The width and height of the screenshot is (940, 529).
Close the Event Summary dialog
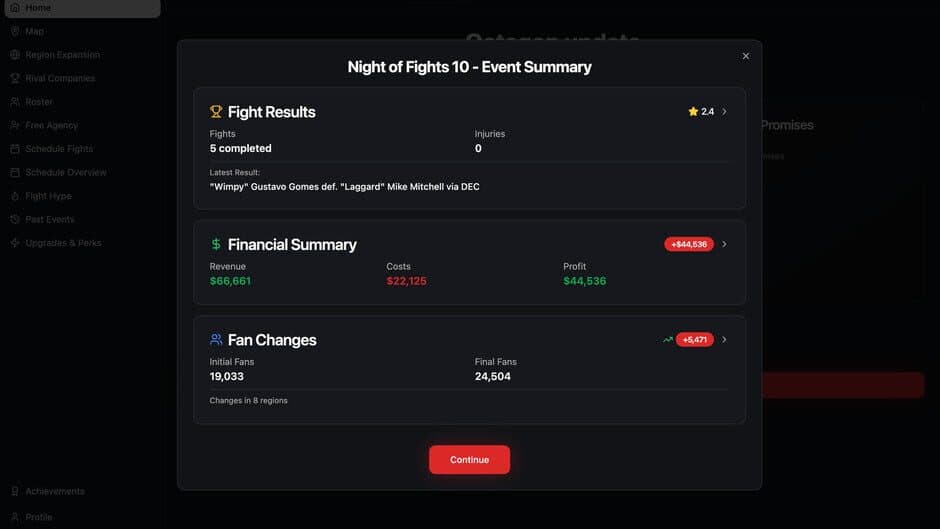746,56
